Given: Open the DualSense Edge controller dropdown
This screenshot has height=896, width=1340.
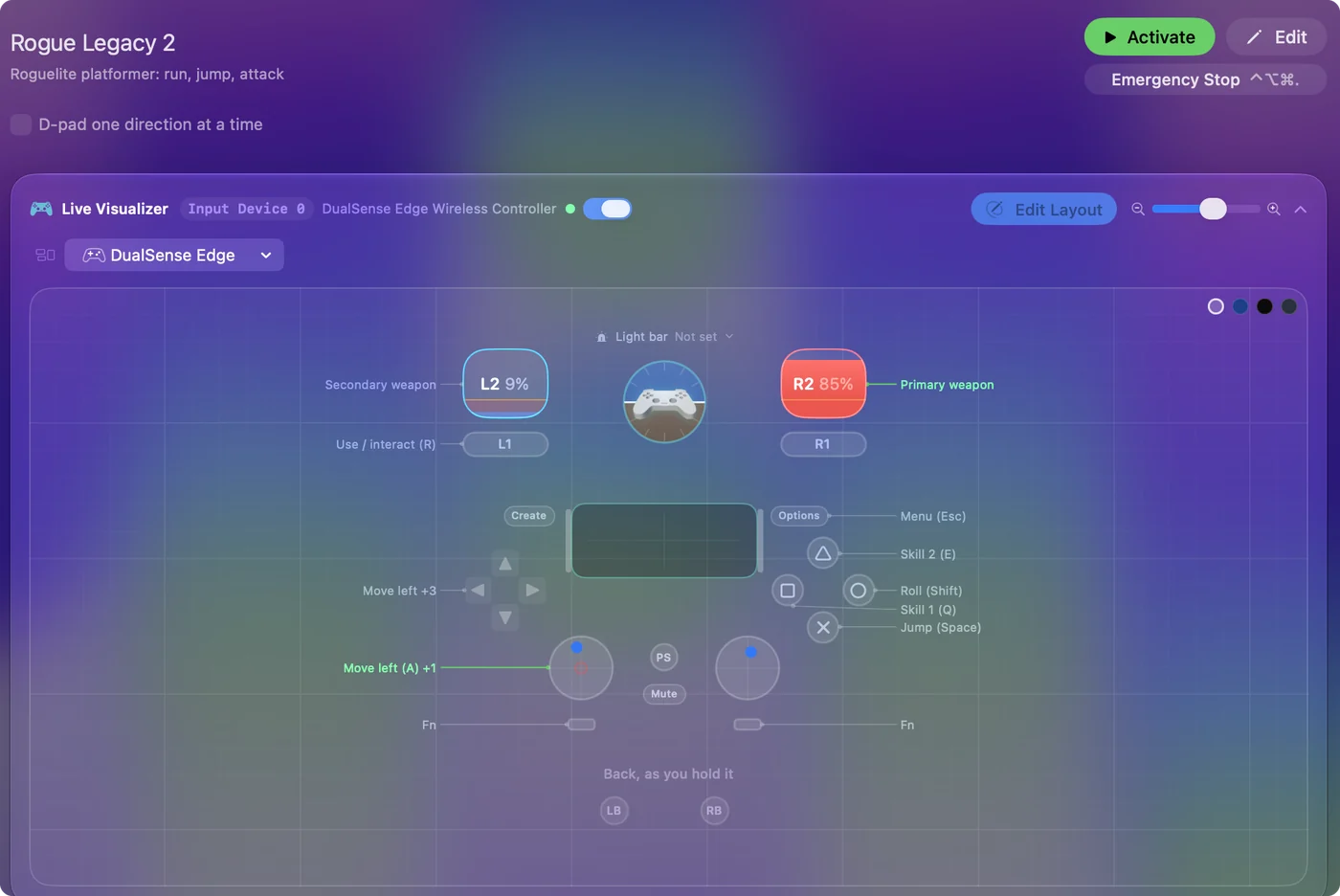Looking at the screenshot, I should pyautogui.click(x=174, y=255).
